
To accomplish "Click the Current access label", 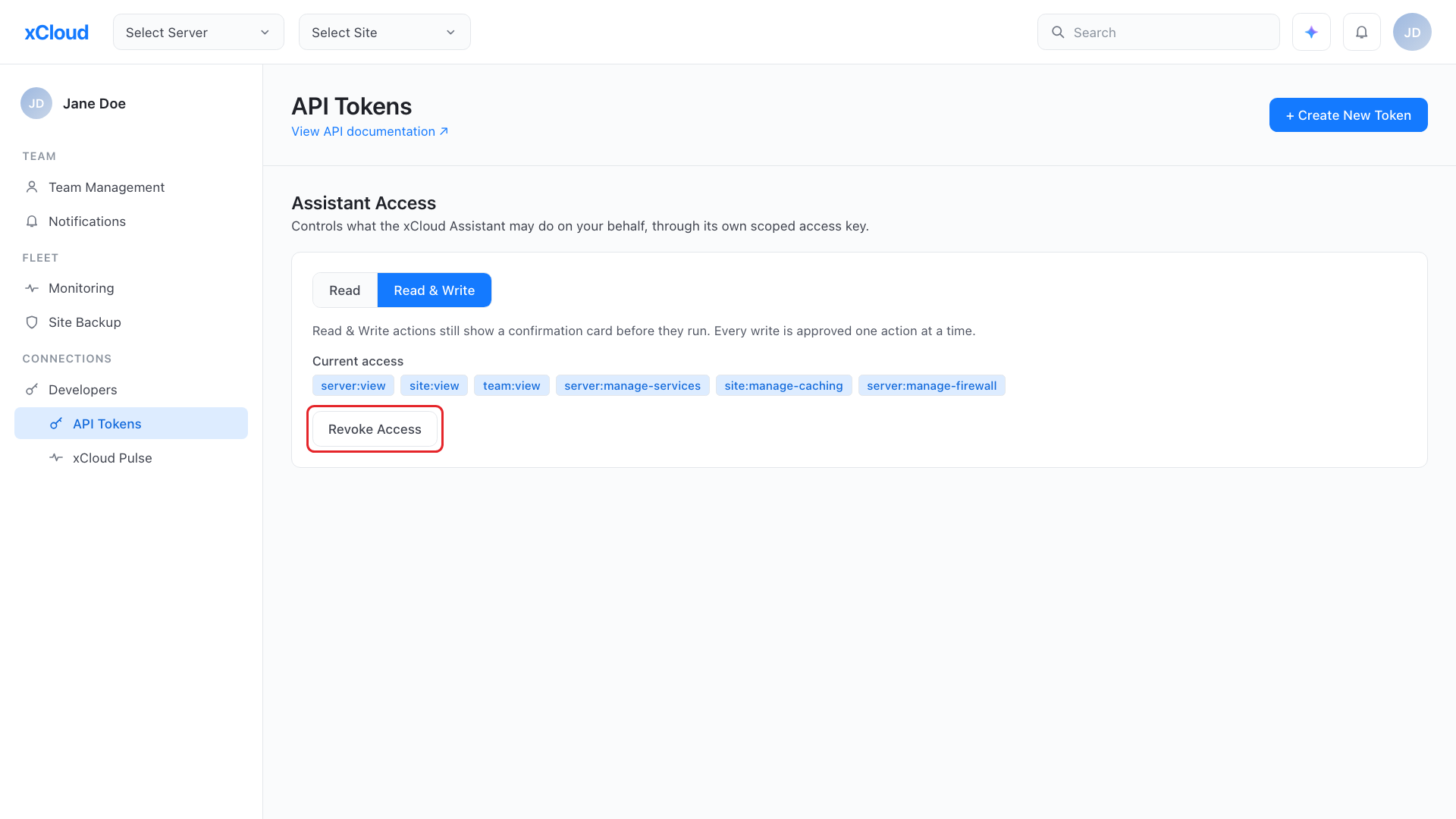I will [358, 361].
